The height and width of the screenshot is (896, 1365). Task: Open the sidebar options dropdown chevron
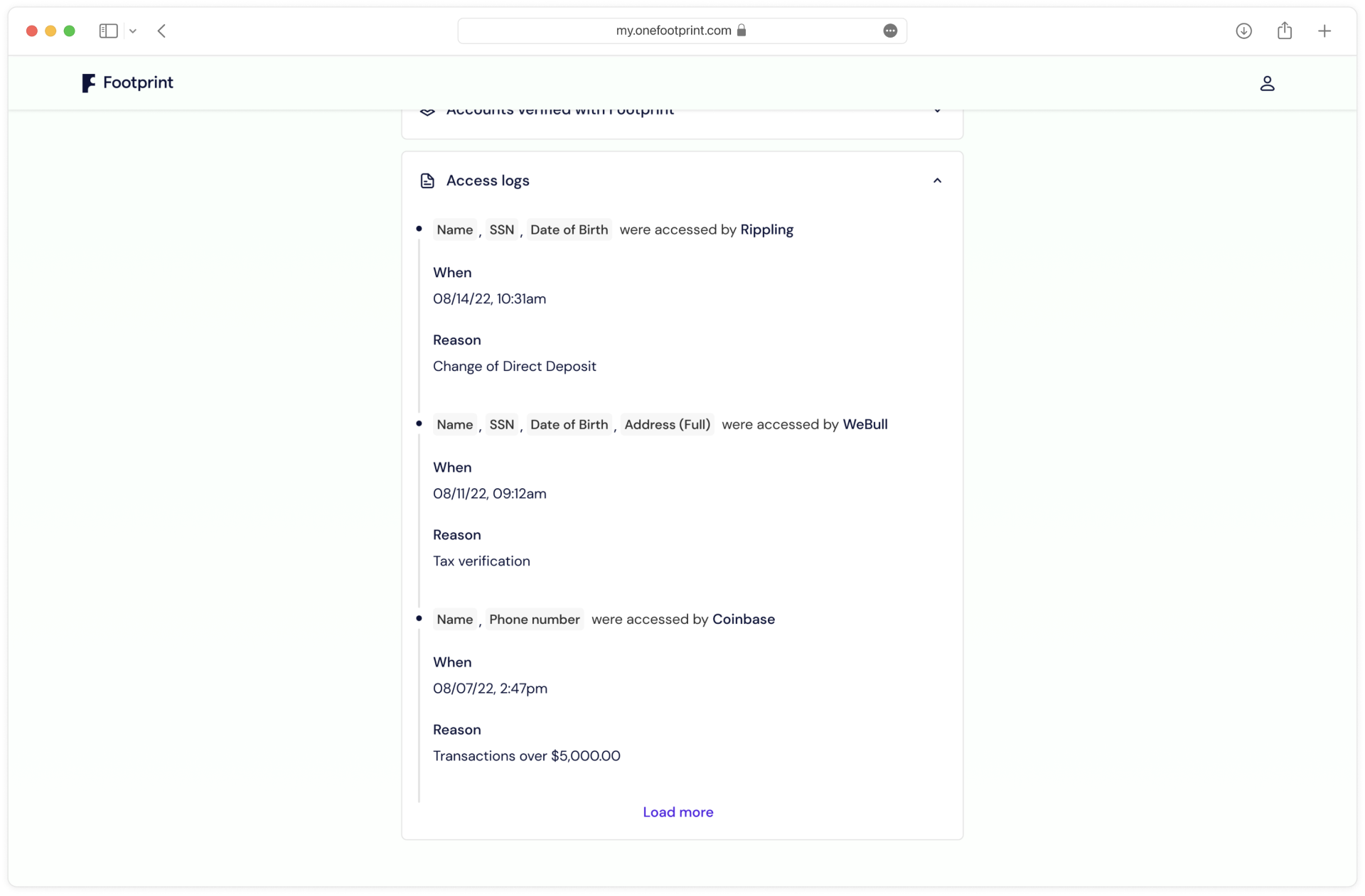133,31
